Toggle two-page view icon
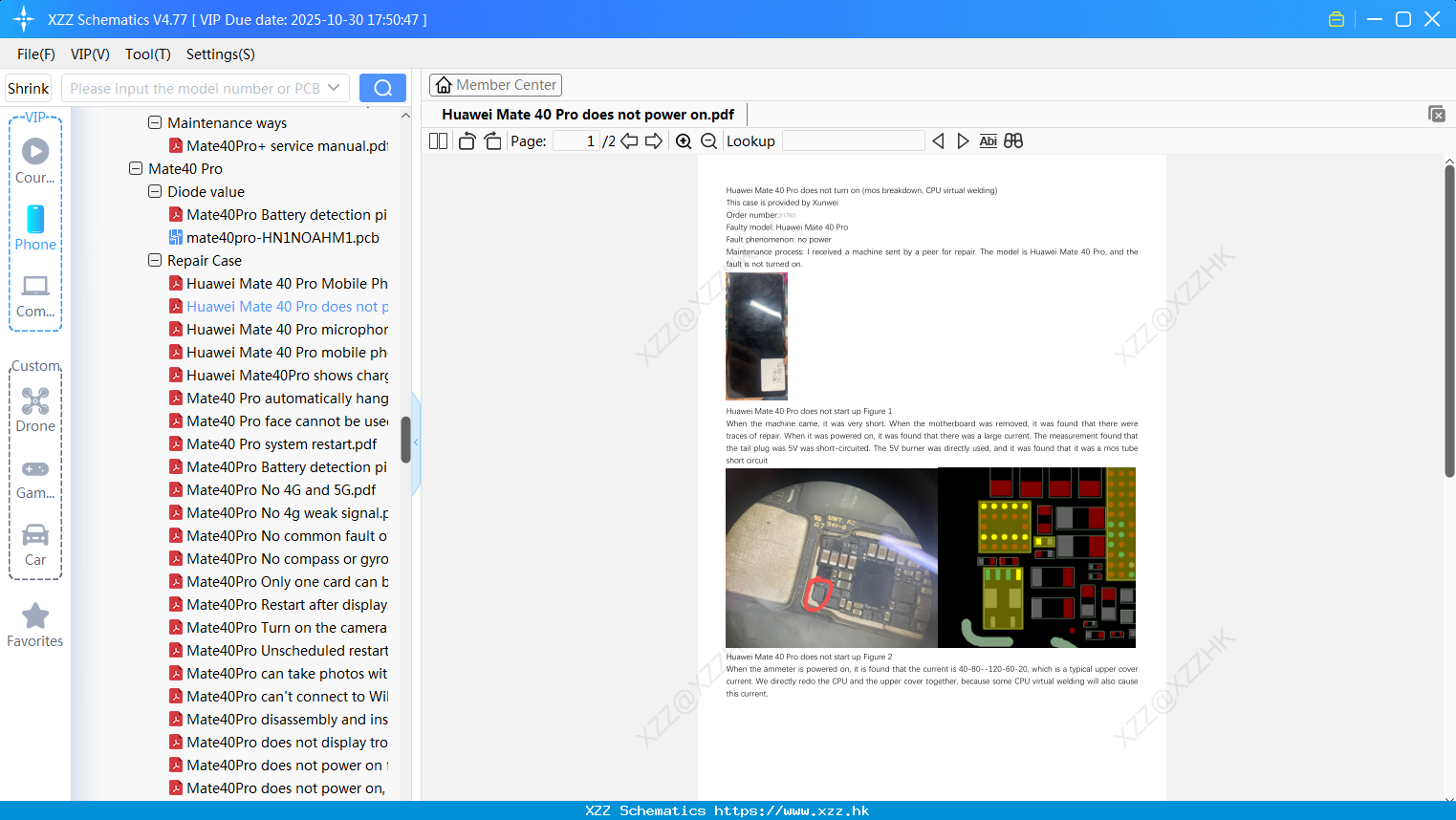Screen dimensions: 1456x820 (438, 141)
